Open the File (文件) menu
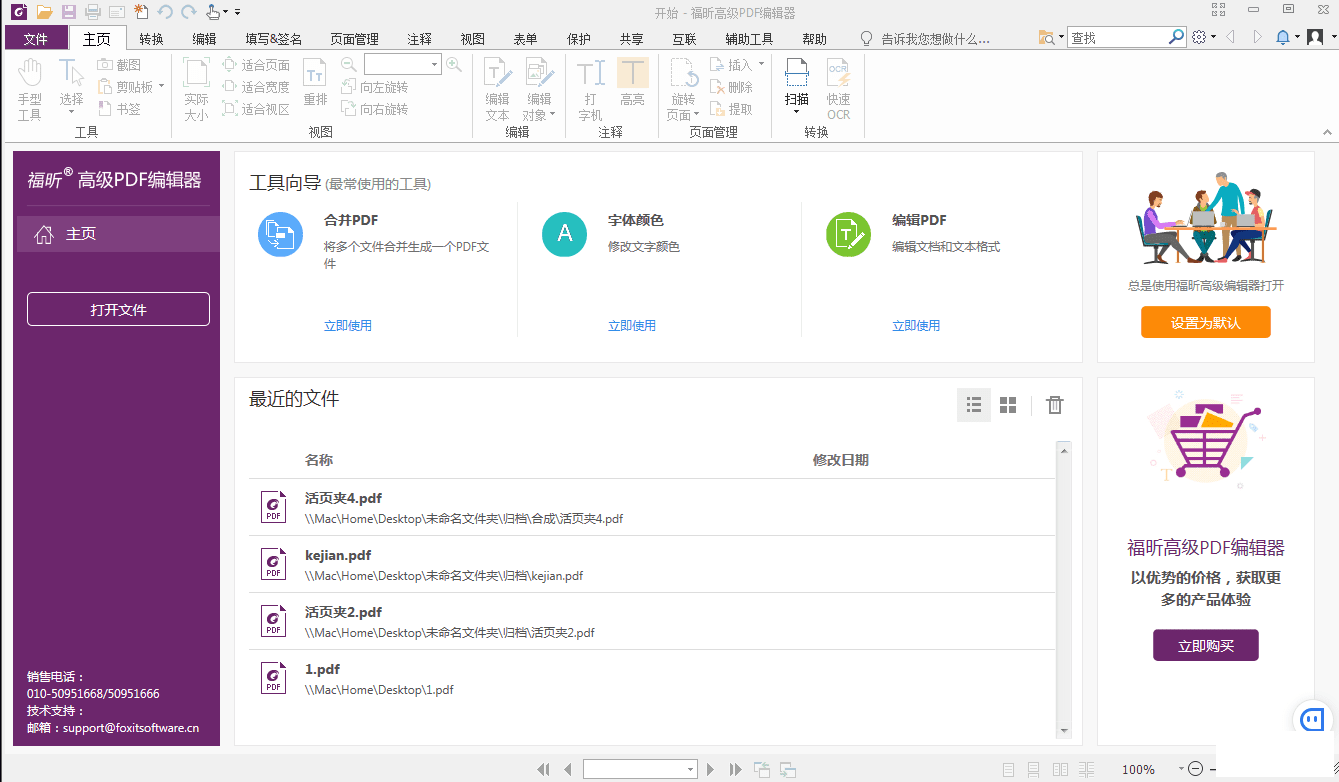Image resolution: width=1339 pixels, height=782 pixels. pyautogui.click(x=36, y=39)
